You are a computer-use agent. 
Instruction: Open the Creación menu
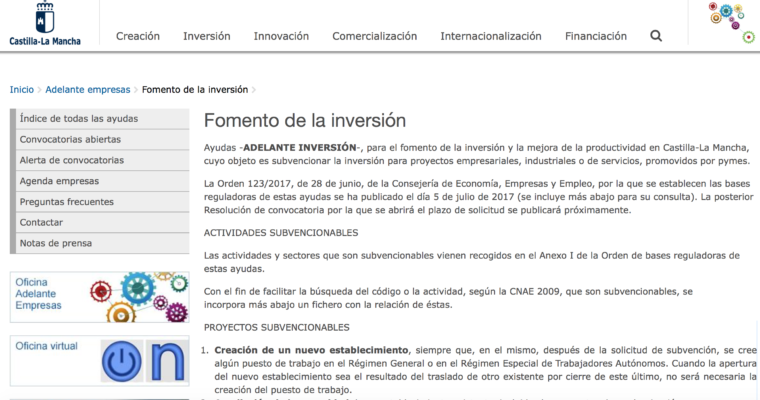click(138, 36)
